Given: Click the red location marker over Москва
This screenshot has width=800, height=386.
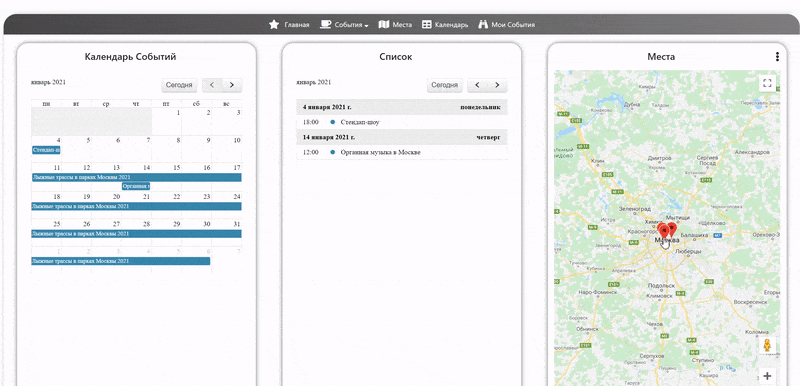Looking at the screenshot, I should click(663, 231).
